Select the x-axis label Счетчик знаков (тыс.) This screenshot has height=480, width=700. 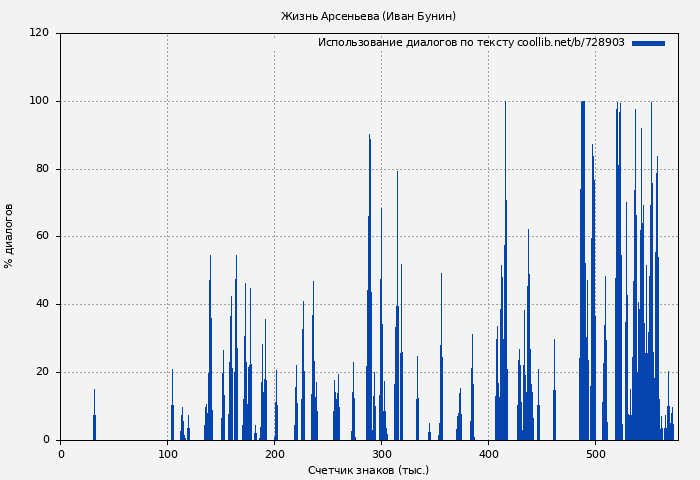click(x=368, y=470)
